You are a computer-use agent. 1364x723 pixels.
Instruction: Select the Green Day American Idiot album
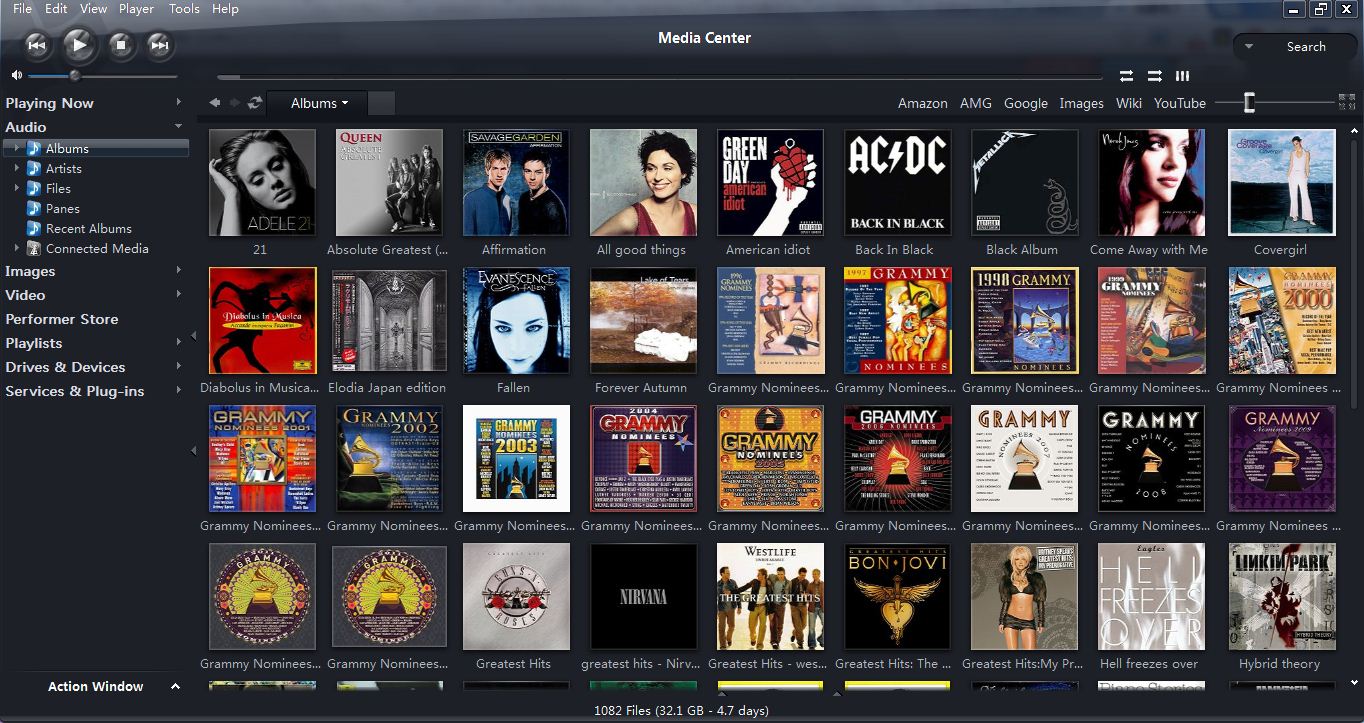(770, 182)
